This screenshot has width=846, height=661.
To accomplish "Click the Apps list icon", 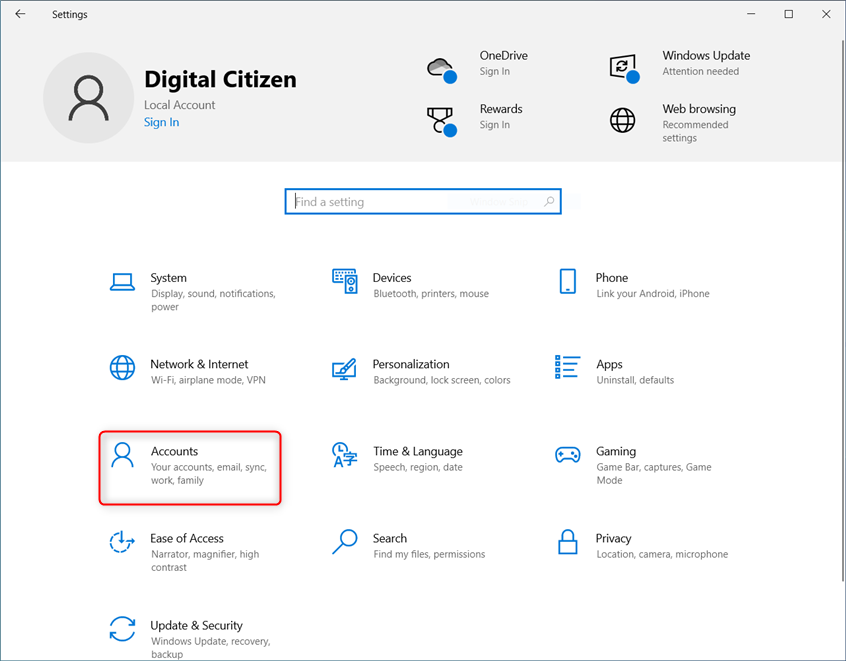I will pos(568,367).
